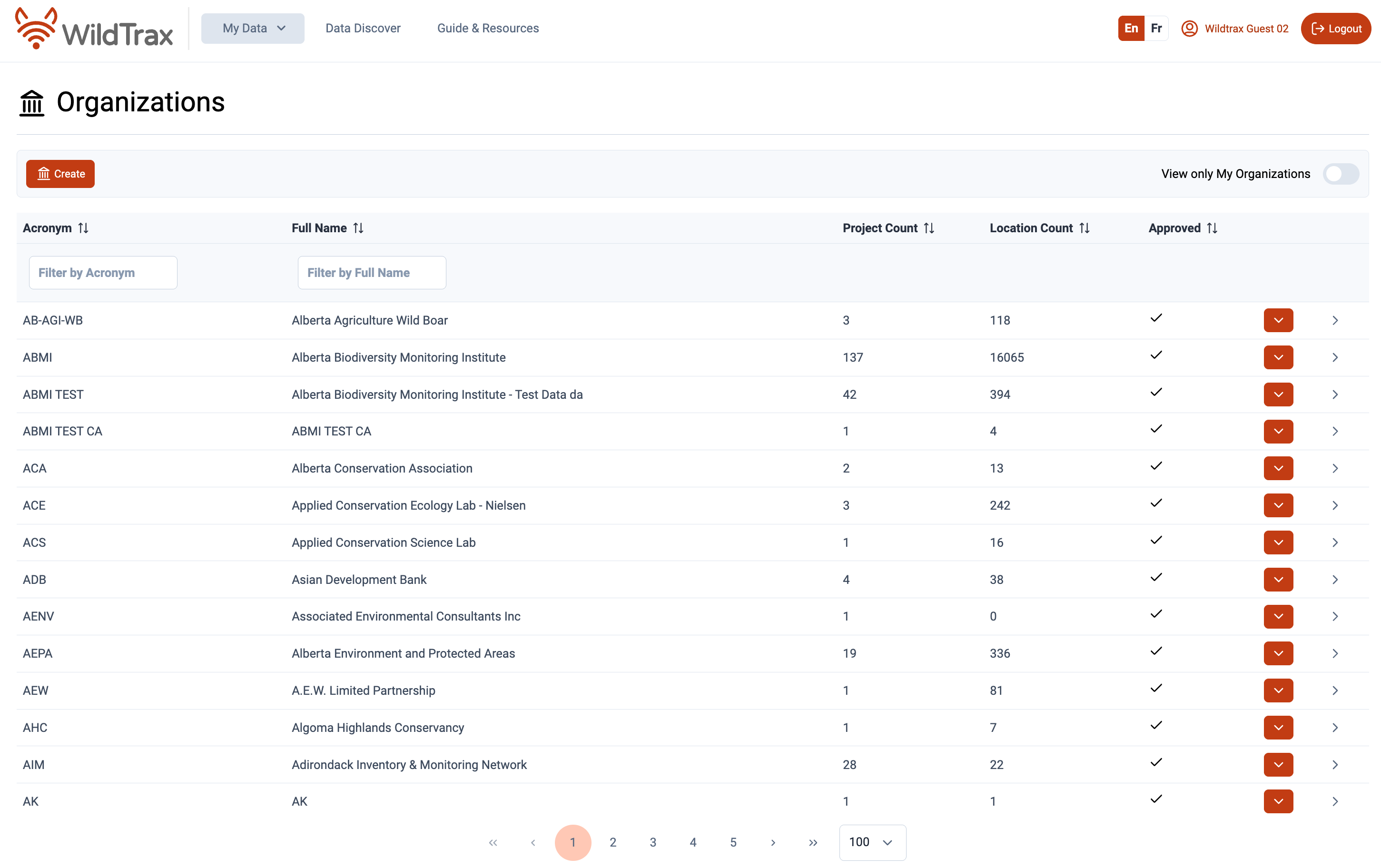1381x868 pixels.
Task: Click the Wildtrax Guest 02 user icon
Action: coord(1189,29)
